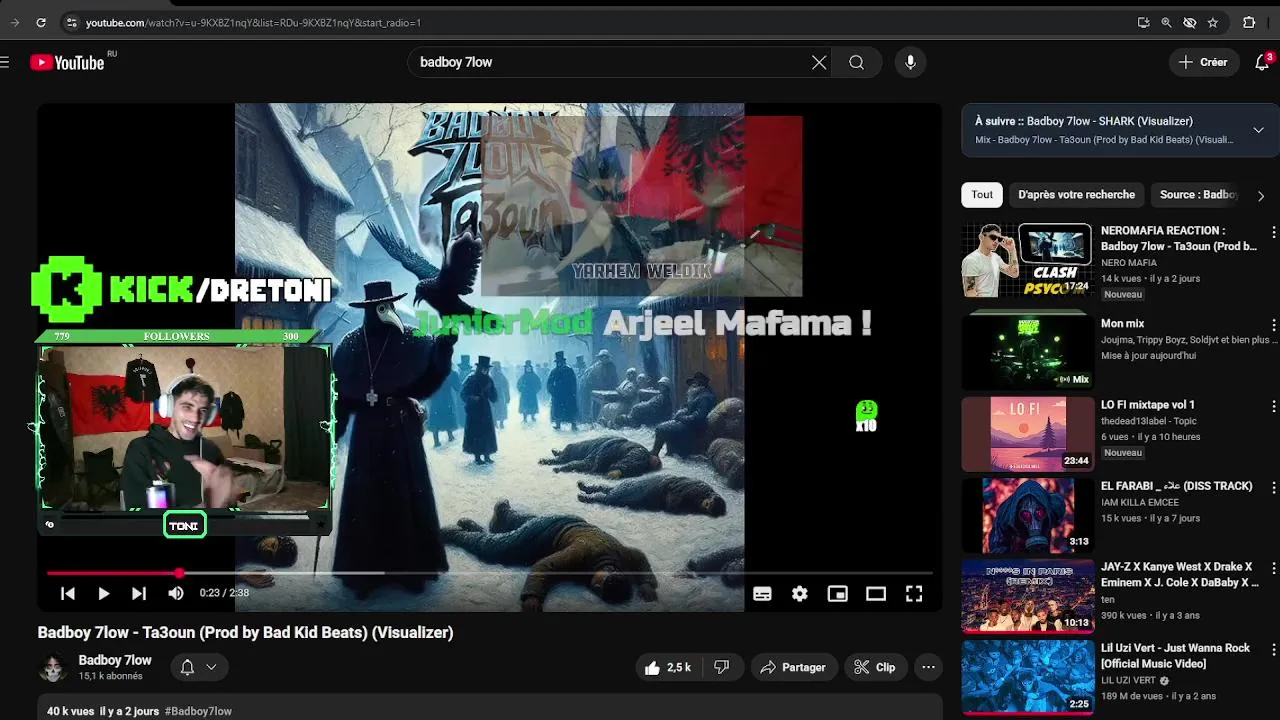The width and height of the screenshot is (1280, 720).
Task: Click the YouTube logo home link
Action: pos(67,62)
